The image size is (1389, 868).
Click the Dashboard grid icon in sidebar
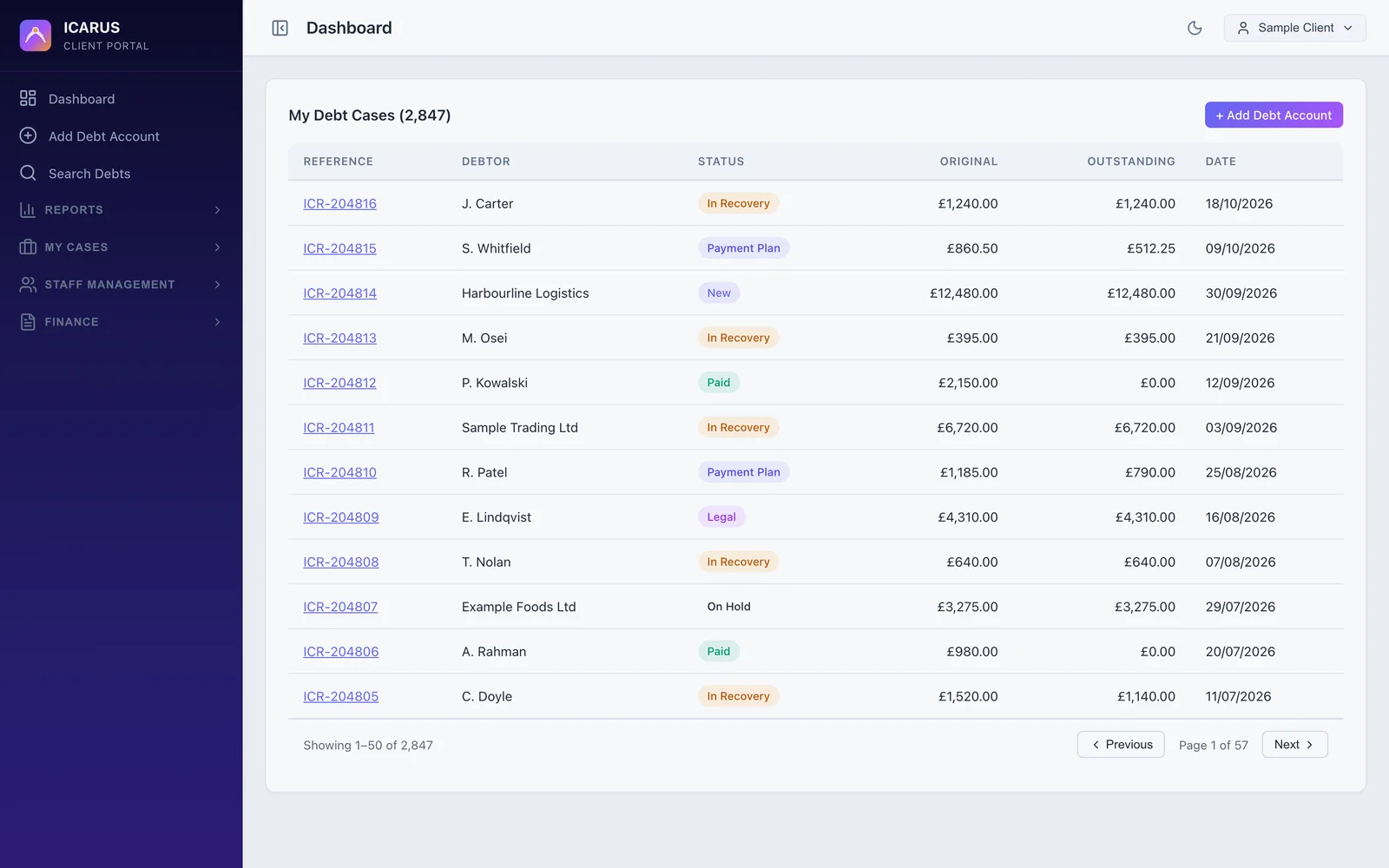click(28, 98)
